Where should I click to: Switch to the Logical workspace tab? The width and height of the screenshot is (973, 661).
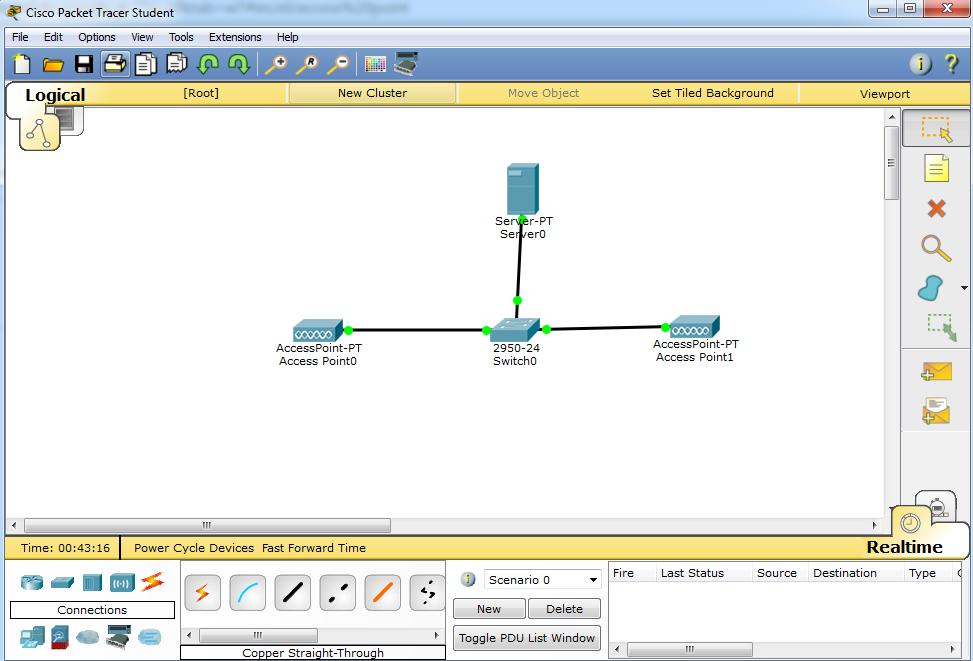tap(55, 95)
